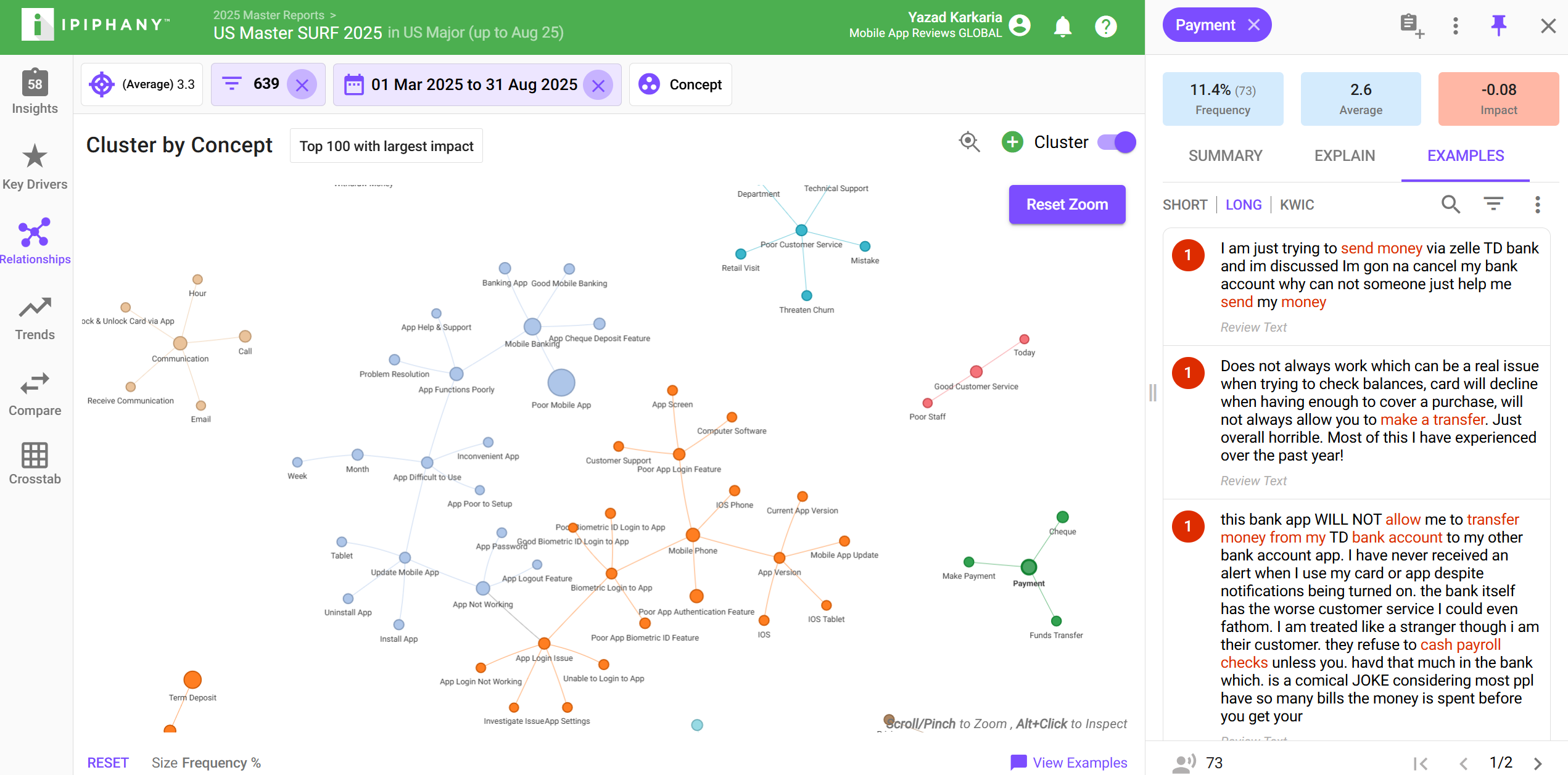Select the SHORT example length option

pyautogui.click(x=1184, y=205)
